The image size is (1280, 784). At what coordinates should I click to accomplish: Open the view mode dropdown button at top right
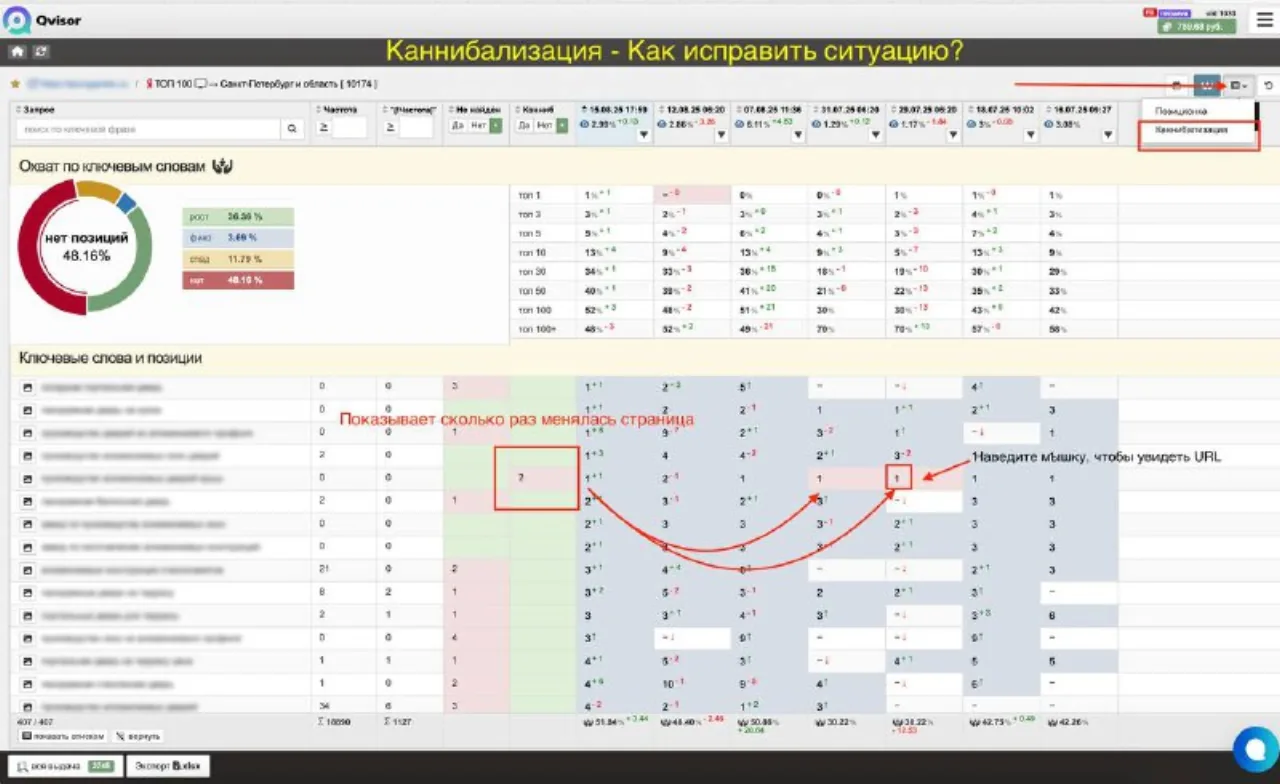tap(1240, 86)
